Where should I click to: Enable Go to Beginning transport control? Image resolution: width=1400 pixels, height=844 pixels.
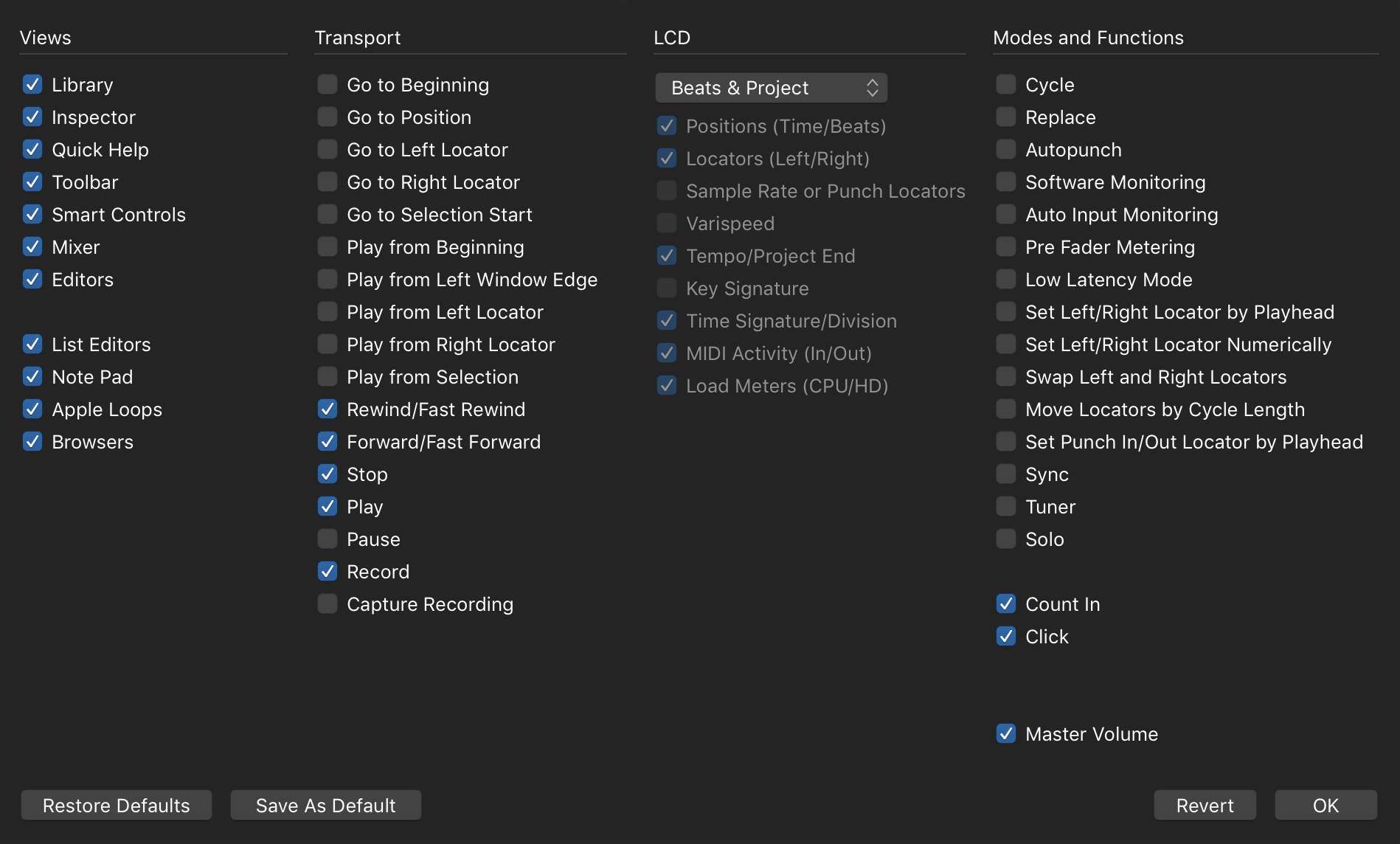[327, 84]
